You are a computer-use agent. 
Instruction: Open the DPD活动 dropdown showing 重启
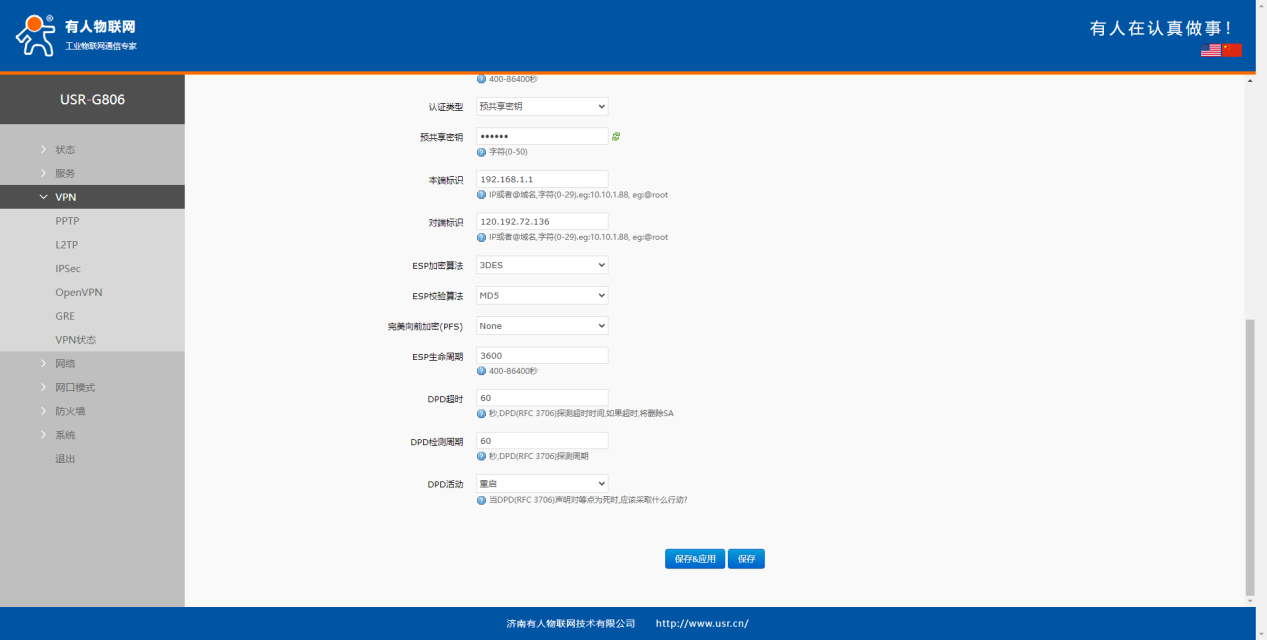541,484
